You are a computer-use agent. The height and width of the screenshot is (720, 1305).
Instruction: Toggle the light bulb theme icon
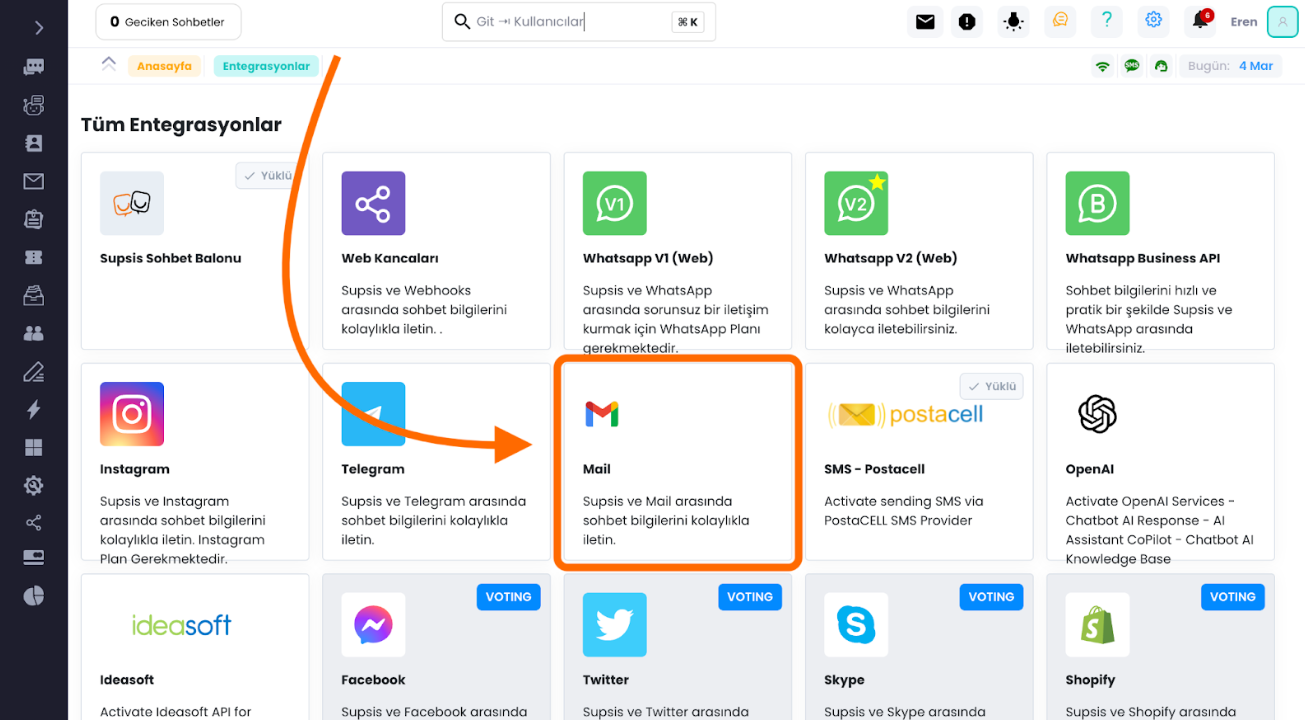[x=1014, y=21]
